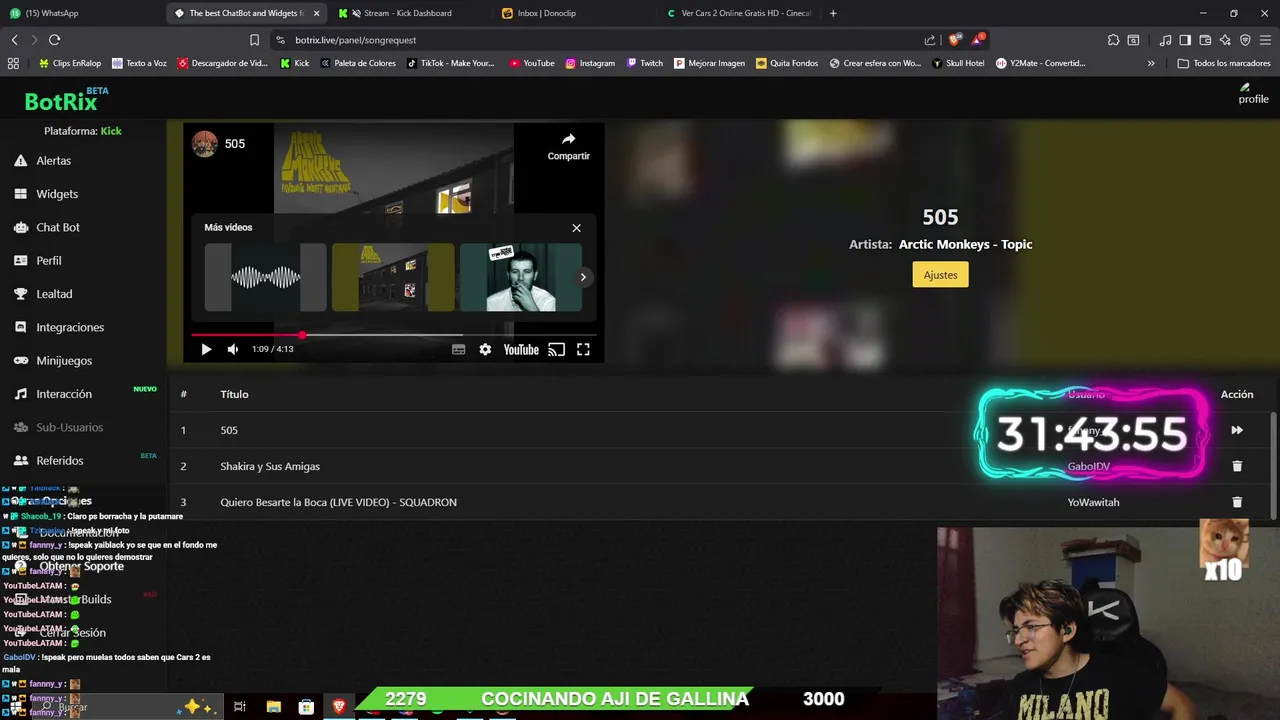The image size is (1280, 720).
Task: Play the YouTube video
Action: (206, 349)
